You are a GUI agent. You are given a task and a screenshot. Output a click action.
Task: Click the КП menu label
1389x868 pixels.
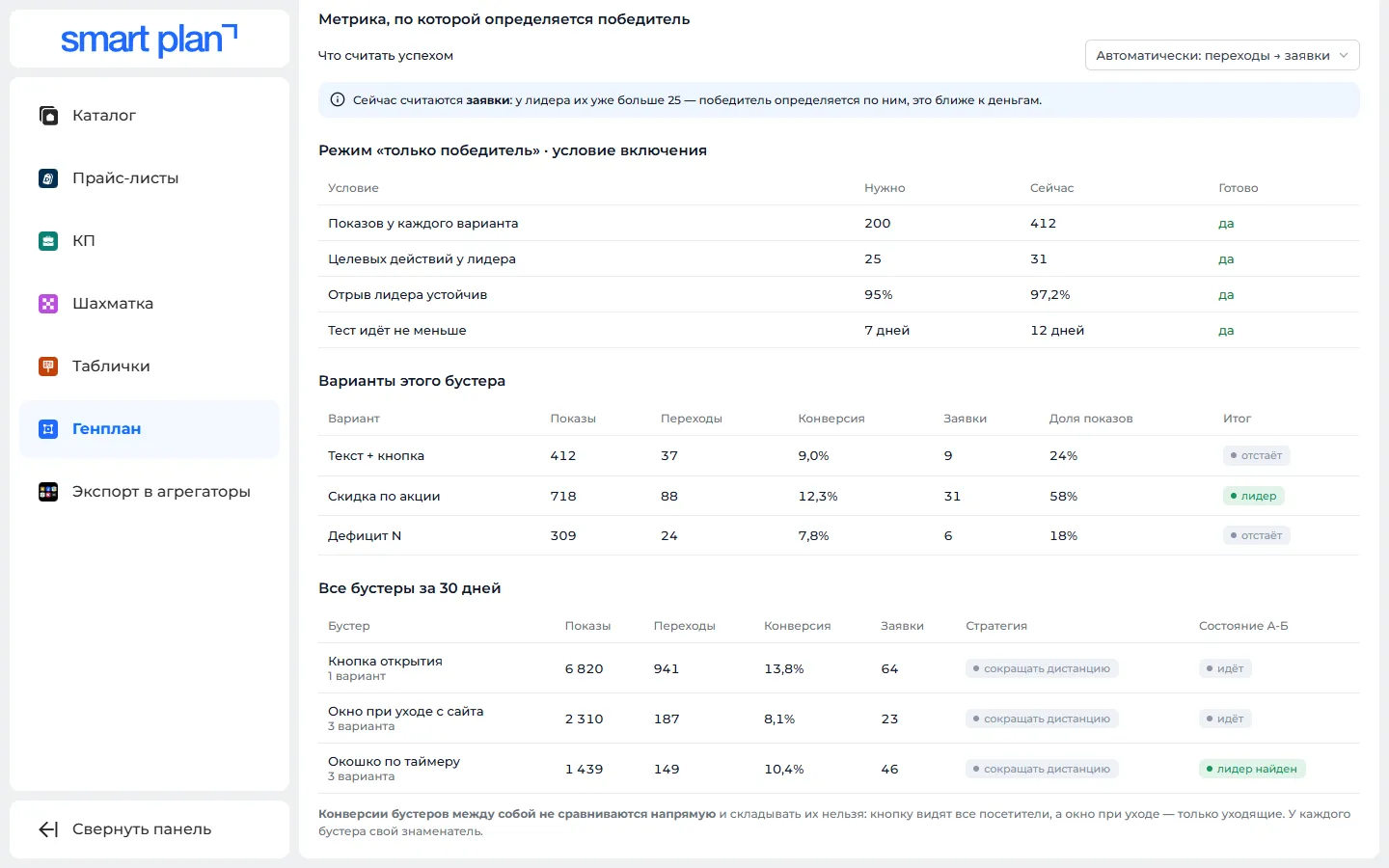[x=84, y=241]
